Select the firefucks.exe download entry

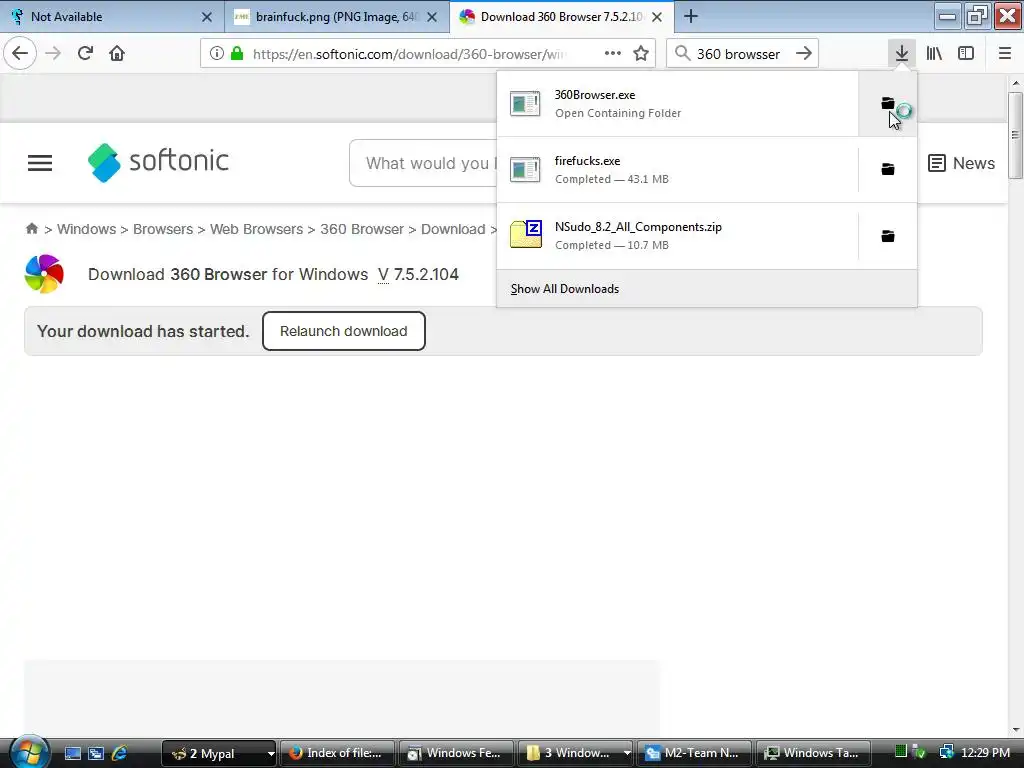677,170
